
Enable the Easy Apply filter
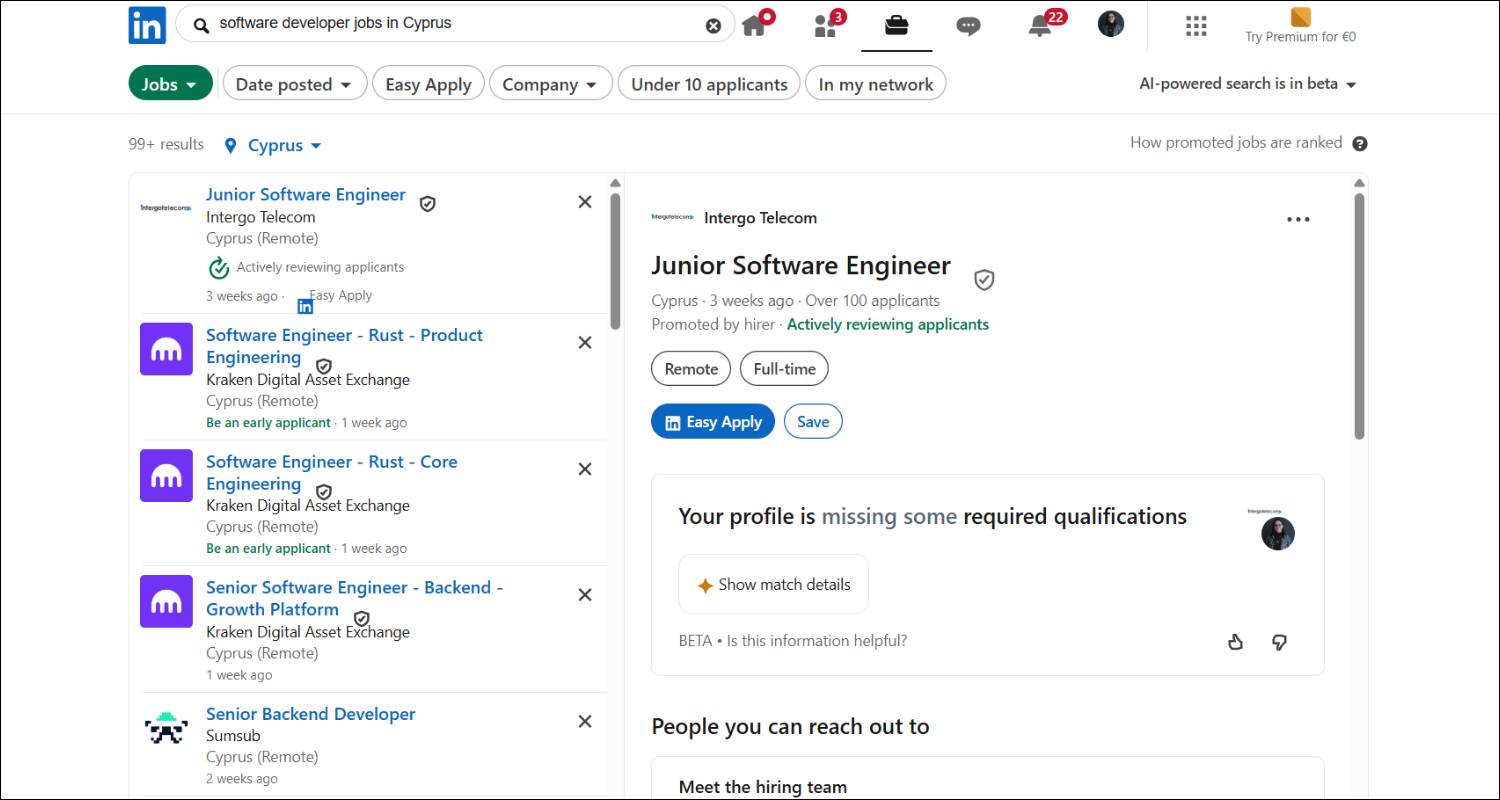click(x=428, y=83)
